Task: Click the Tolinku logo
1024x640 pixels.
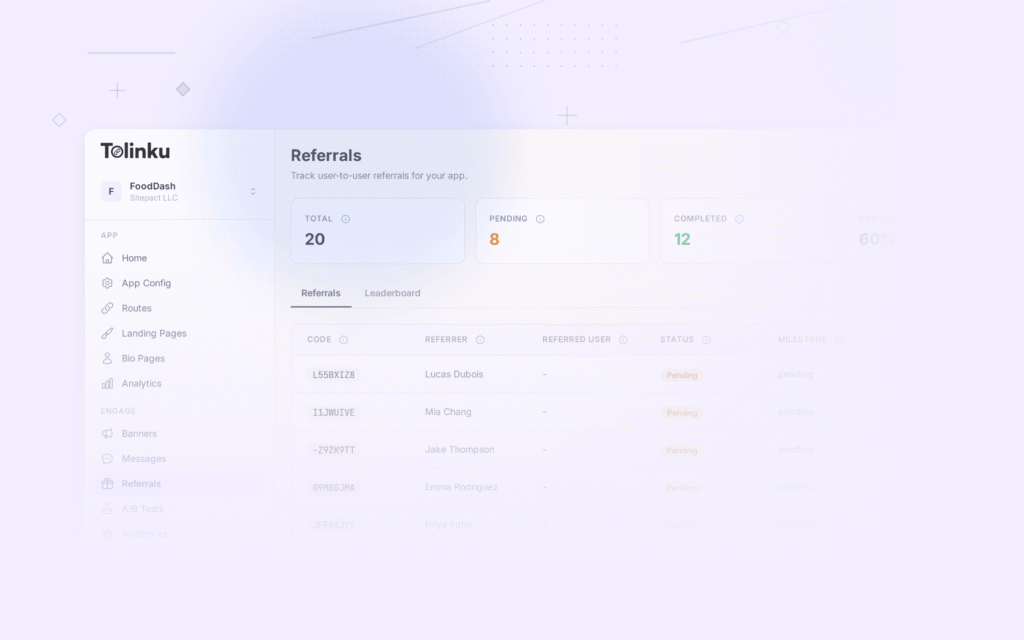Action: (135, 151)
